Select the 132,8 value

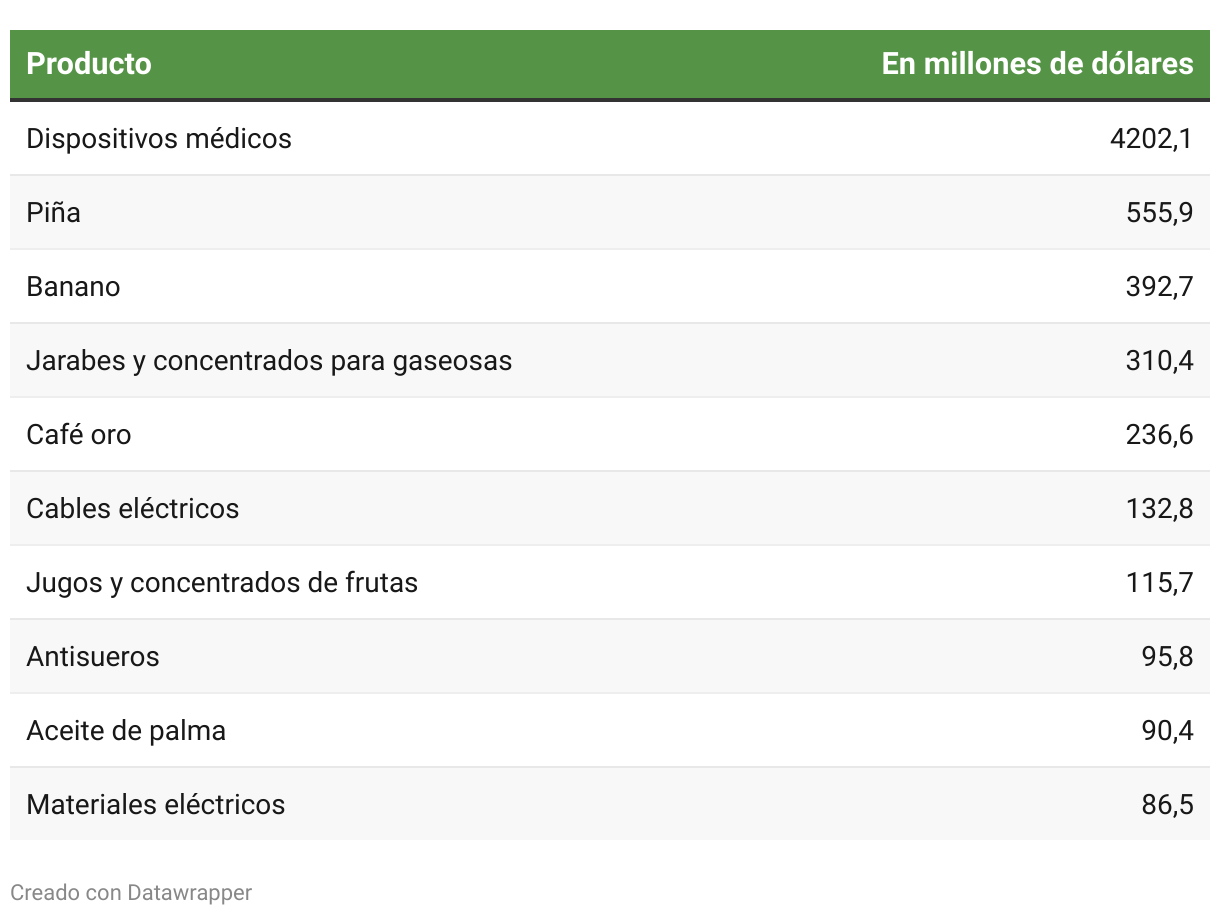(1159, 508)
